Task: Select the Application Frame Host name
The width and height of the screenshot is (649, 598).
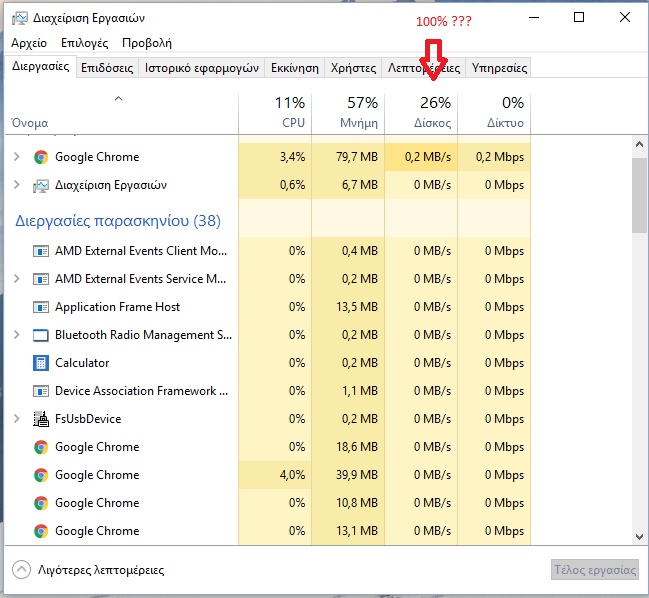Action: click(x=118, y=307)
